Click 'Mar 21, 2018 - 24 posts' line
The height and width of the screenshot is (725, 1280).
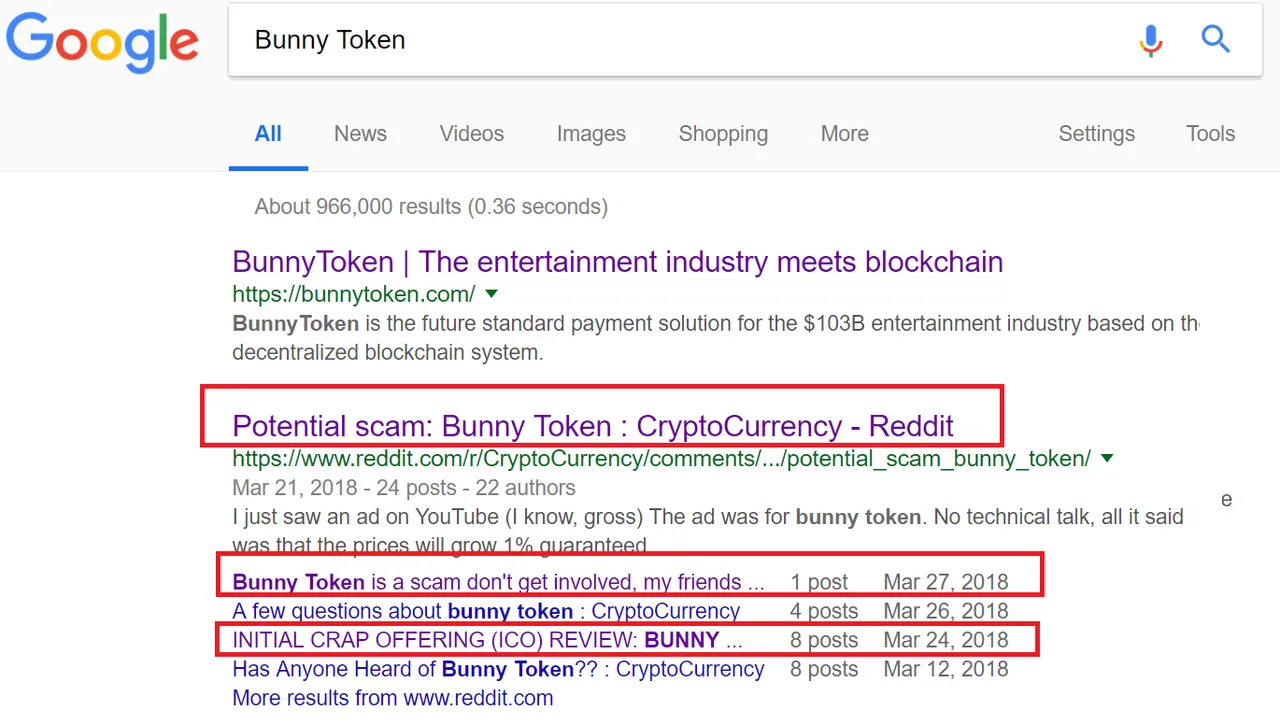point(404,488)
